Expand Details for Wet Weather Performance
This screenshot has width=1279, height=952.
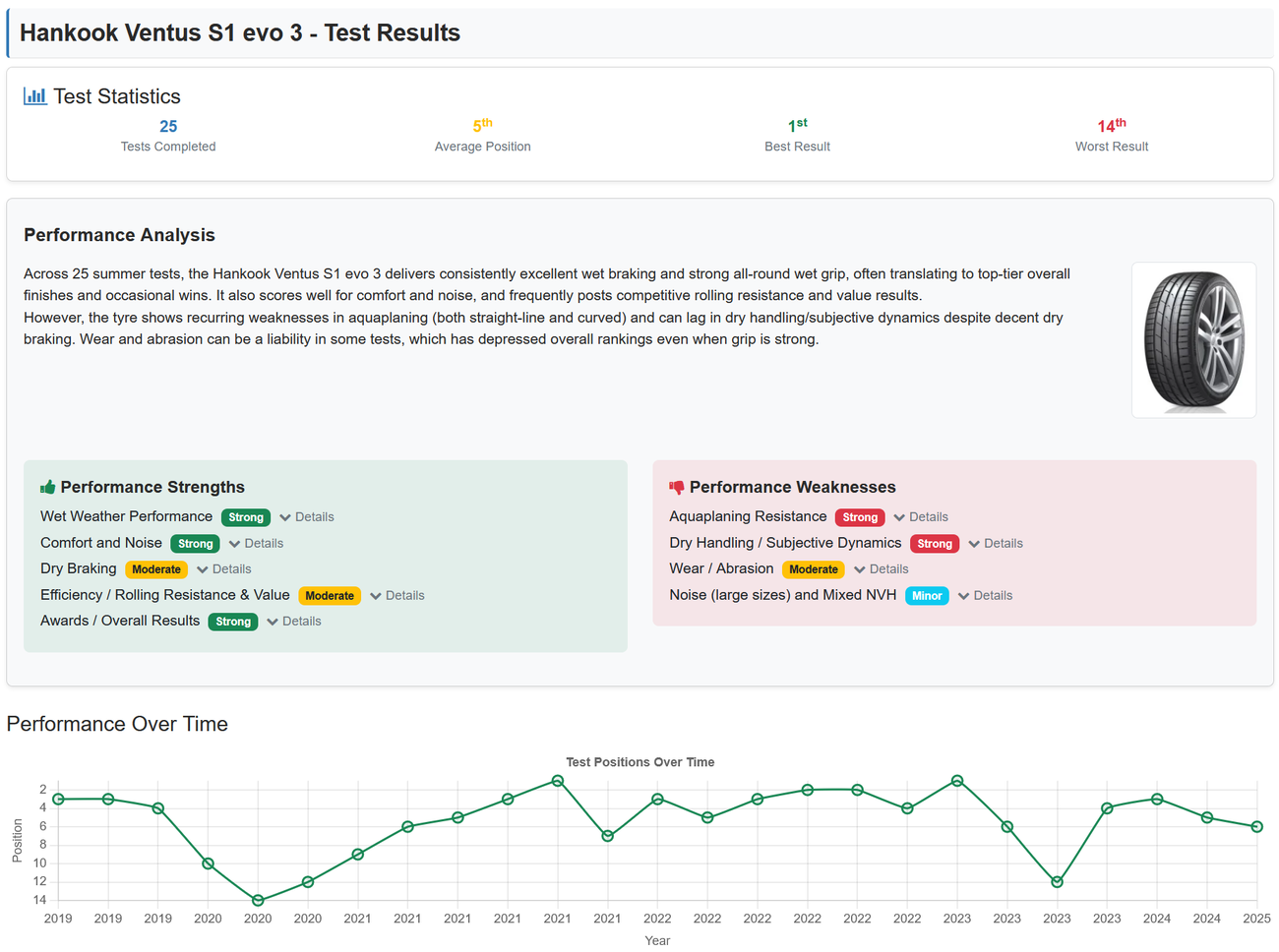pos(307,517)
